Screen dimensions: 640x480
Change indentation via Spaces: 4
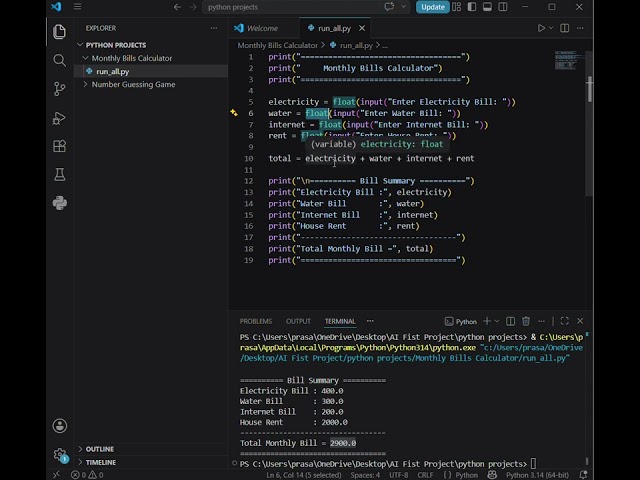tap(365, 475)
